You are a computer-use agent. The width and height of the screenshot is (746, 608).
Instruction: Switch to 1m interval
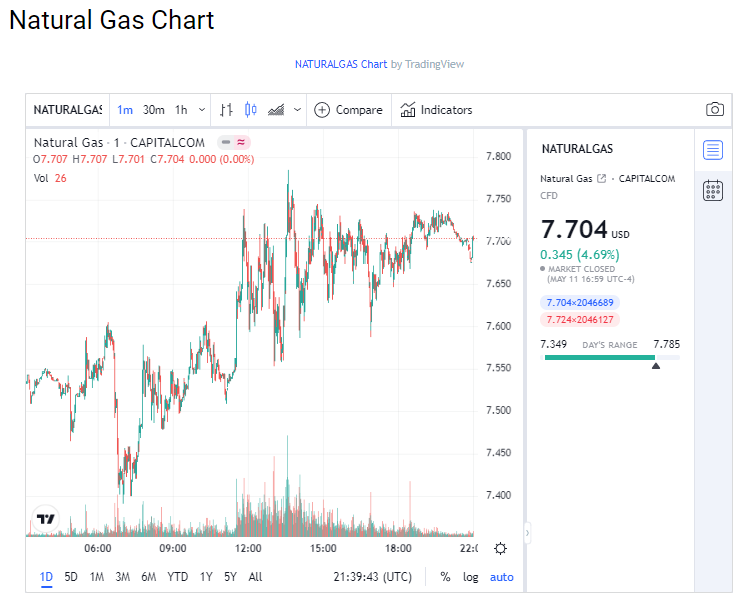125,110
